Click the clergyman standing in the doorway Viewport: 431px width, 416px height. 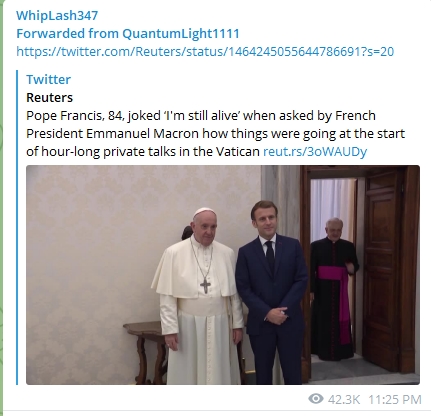[x=334, y=289]
